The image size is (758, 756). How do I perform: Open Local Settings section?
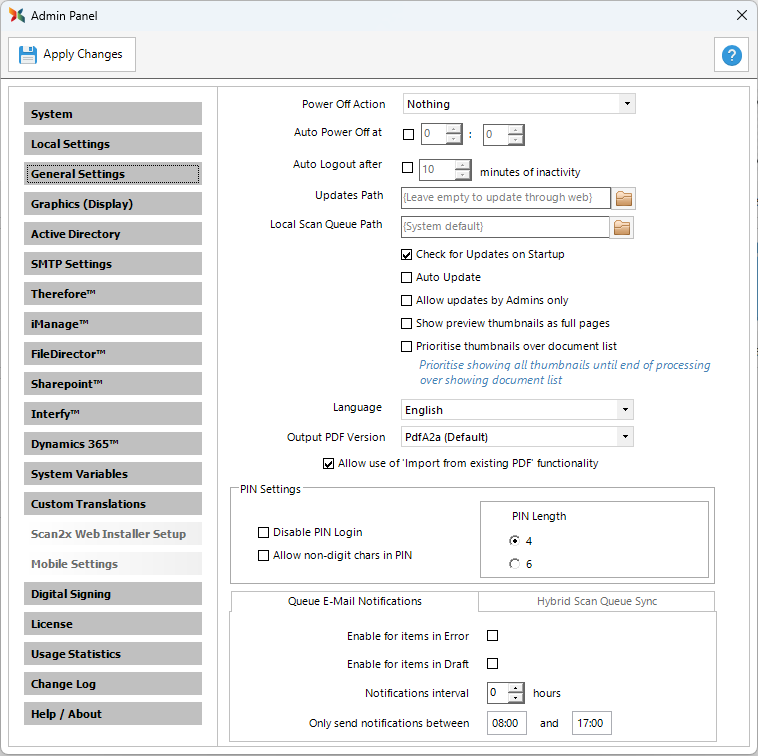click(113, 144)
